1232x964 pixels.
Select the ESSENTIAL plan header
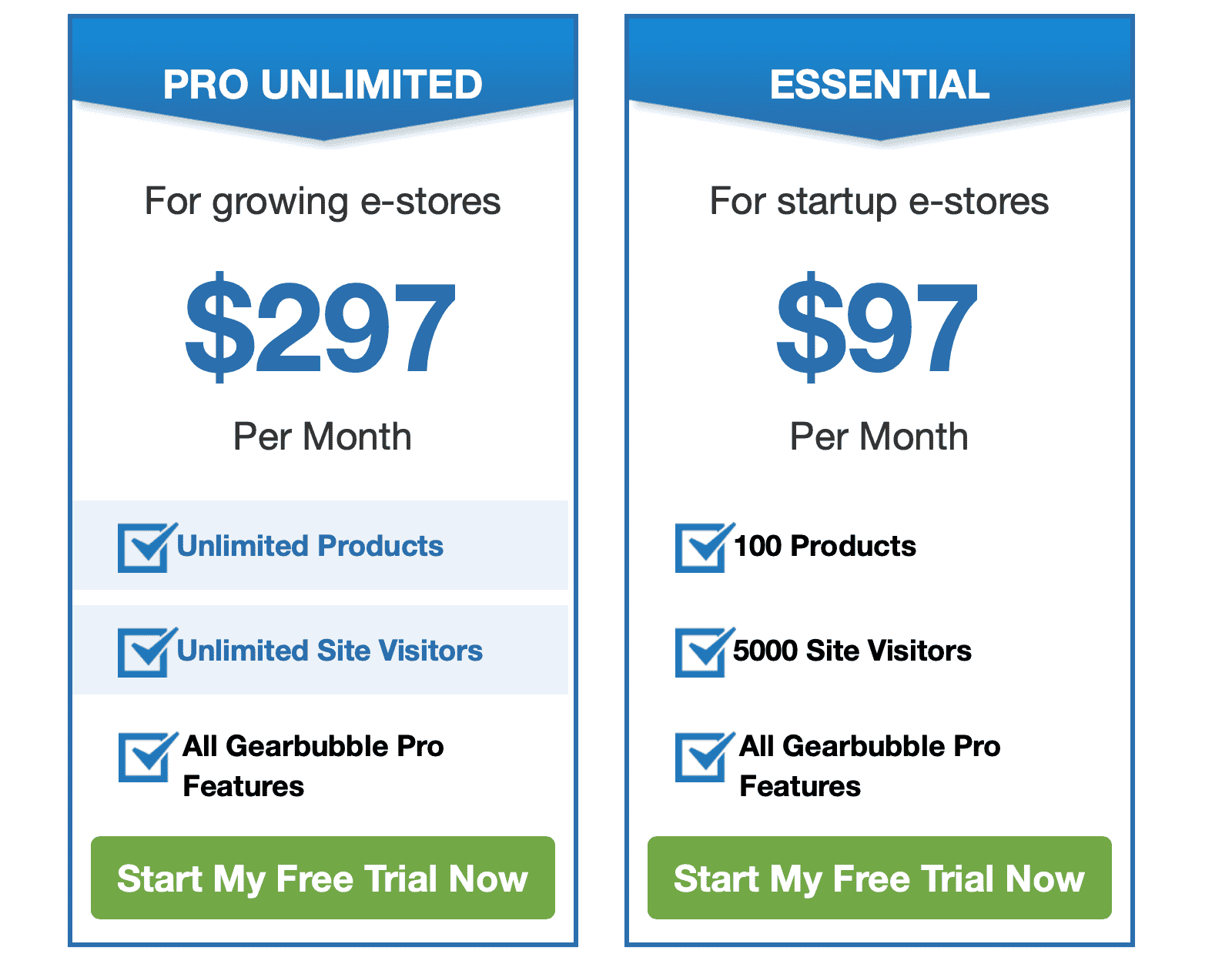[879, 84]
